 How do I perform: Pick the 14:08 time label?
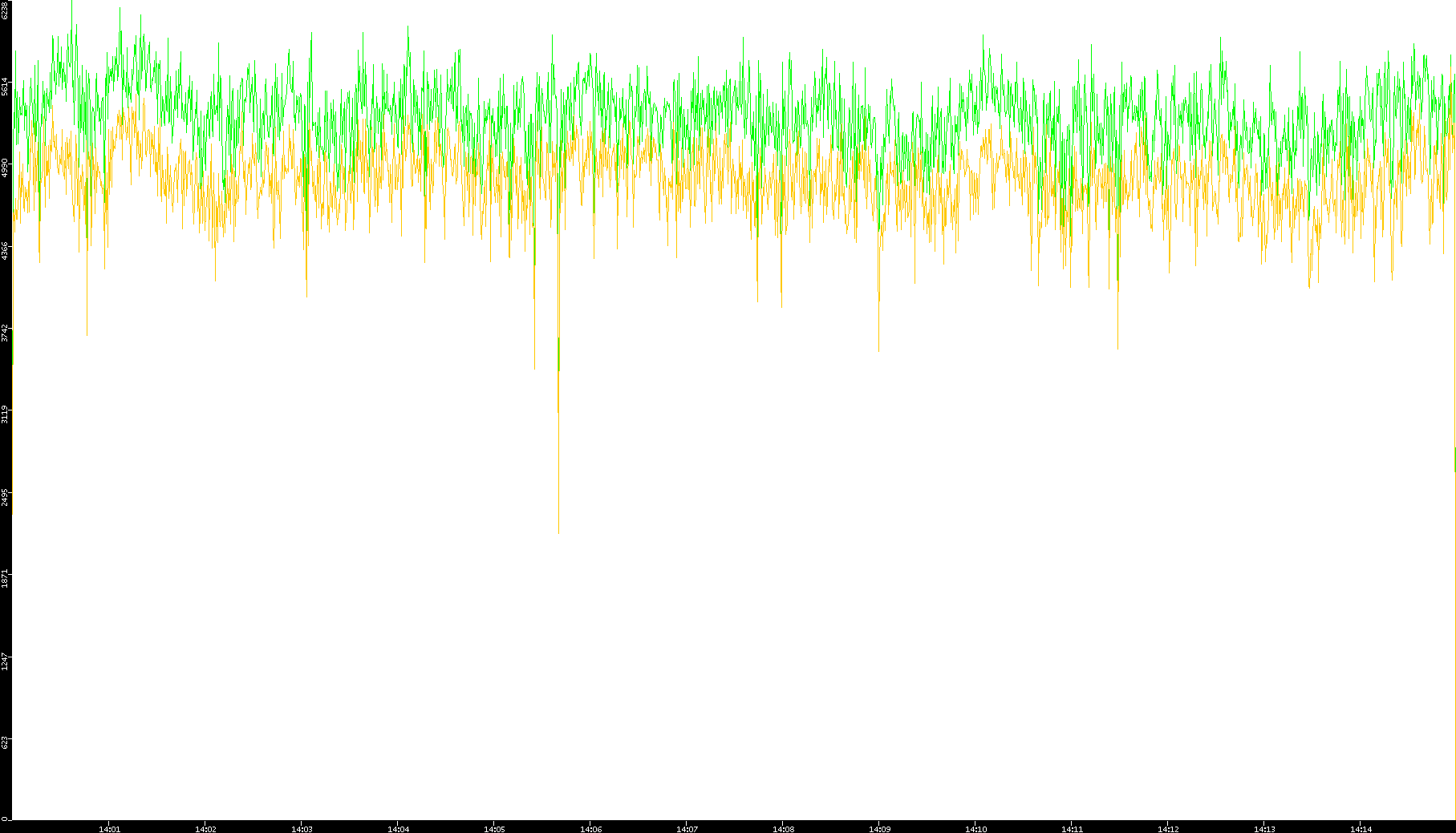tap(783, 829)
